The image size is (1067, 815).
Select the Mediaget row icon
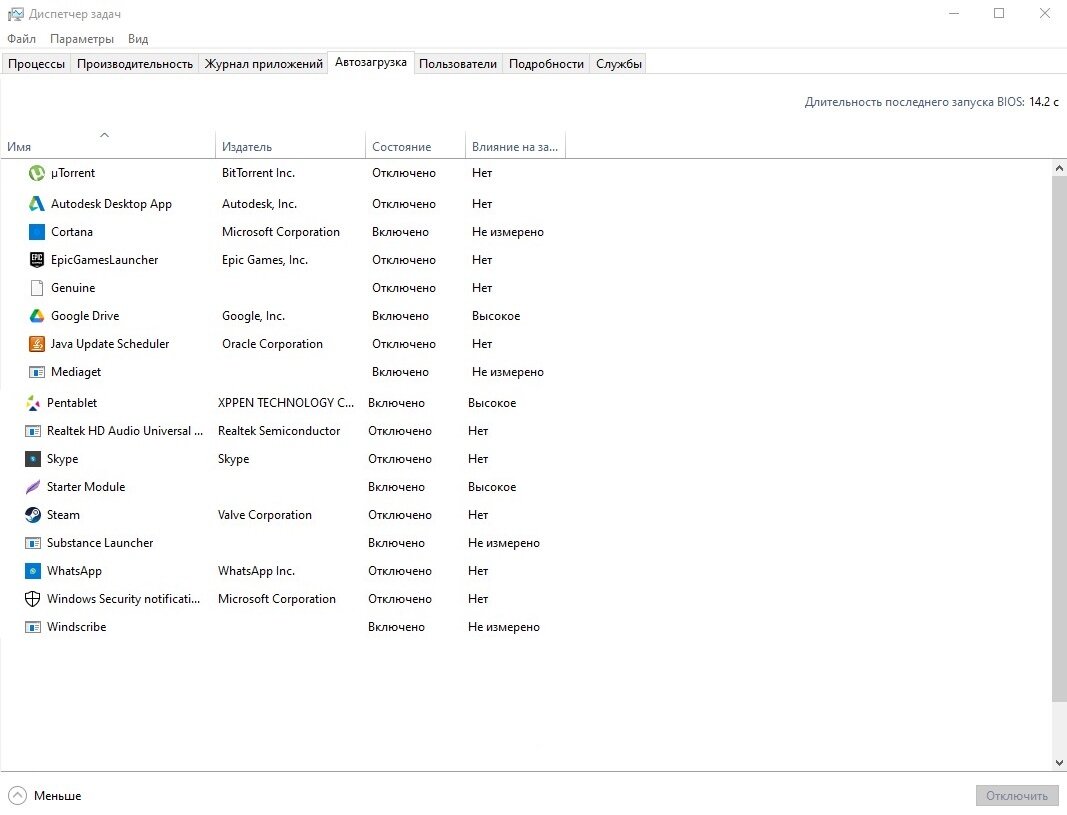[37, 372]
